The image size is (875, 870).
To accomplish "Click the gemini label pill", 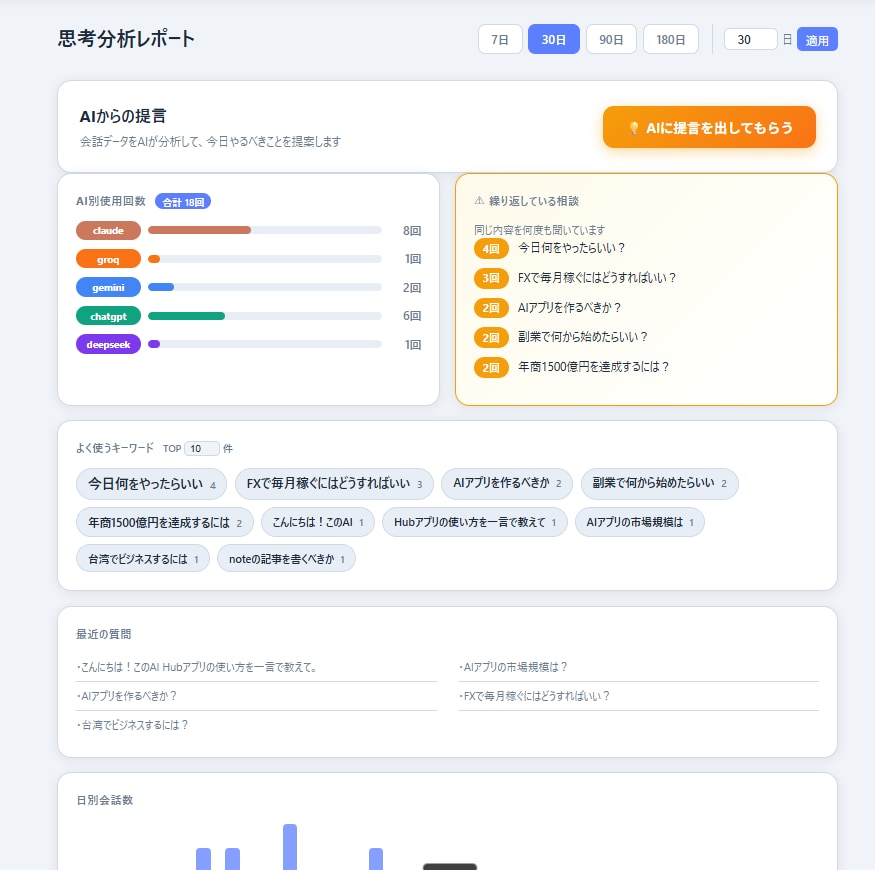I will tap(108, 287).
